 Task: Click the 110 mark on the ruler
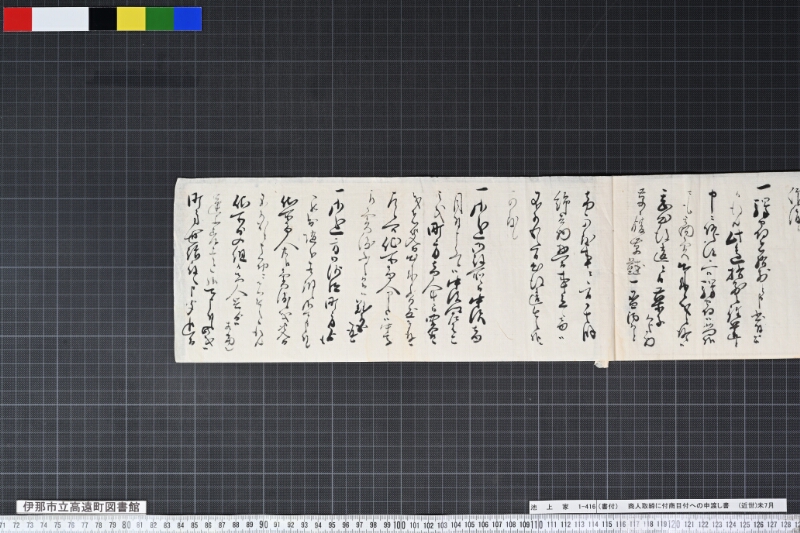(537, 525)
